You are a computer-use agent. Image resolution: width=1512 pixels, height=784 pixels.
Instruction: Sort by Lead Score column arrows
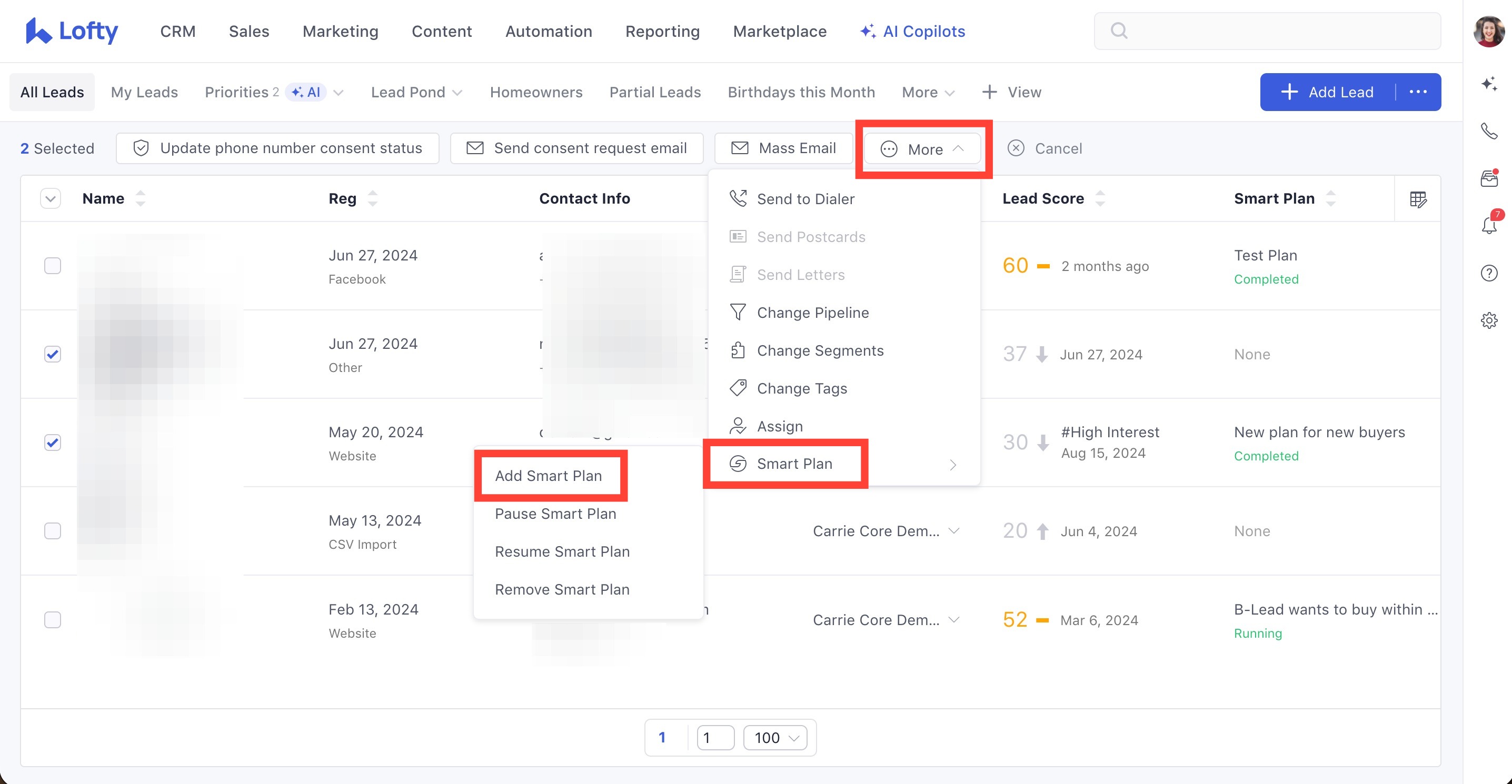[1100, 198]
